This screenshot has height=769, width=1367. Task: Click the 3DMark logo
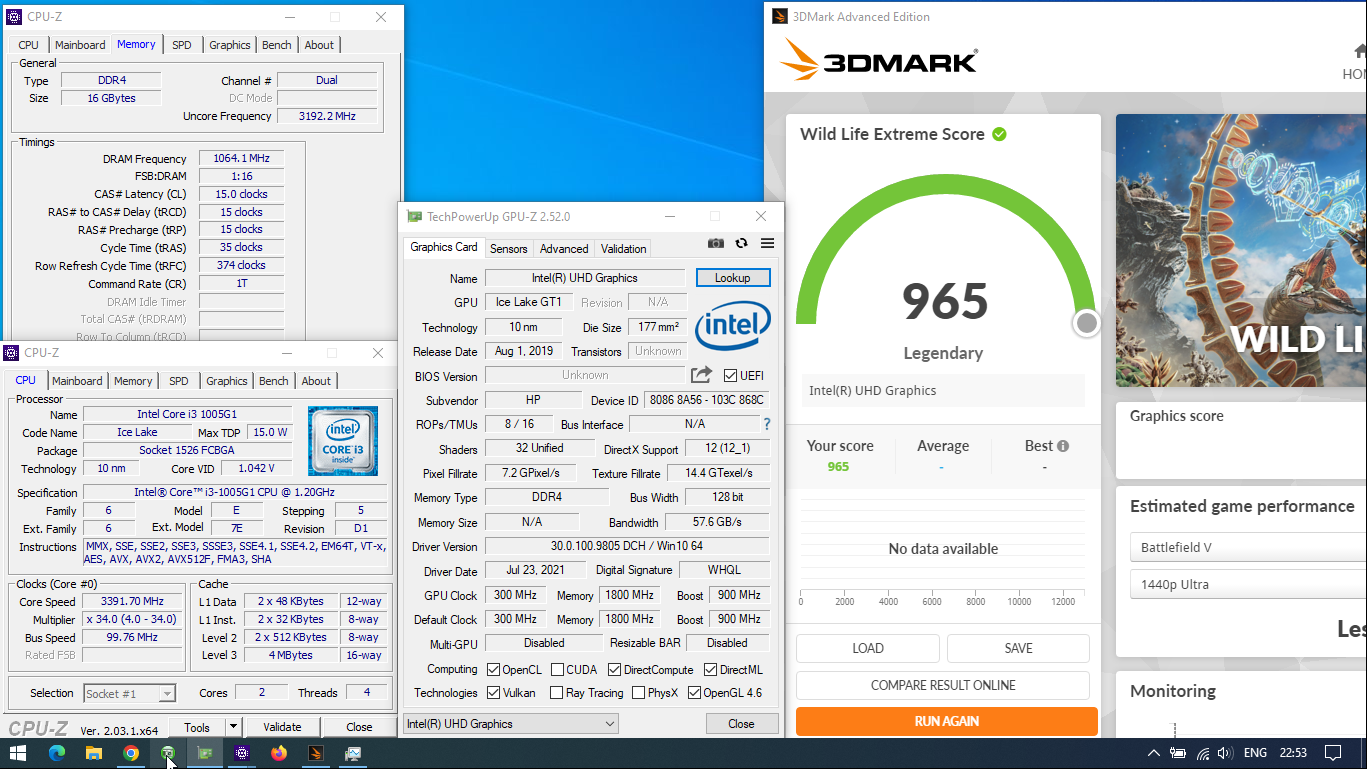(878, 61)
